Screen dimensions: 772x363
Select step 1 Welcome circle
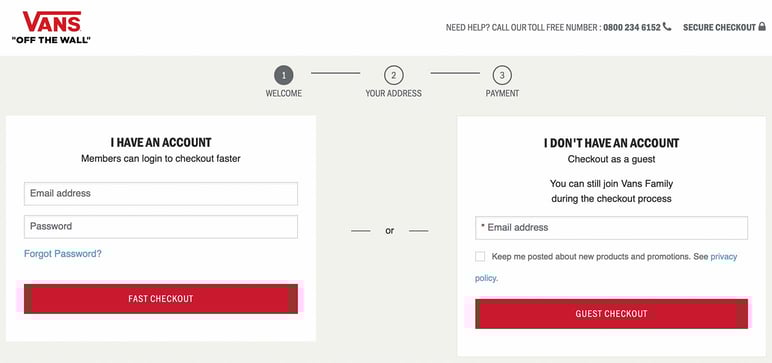pos(284,75)
